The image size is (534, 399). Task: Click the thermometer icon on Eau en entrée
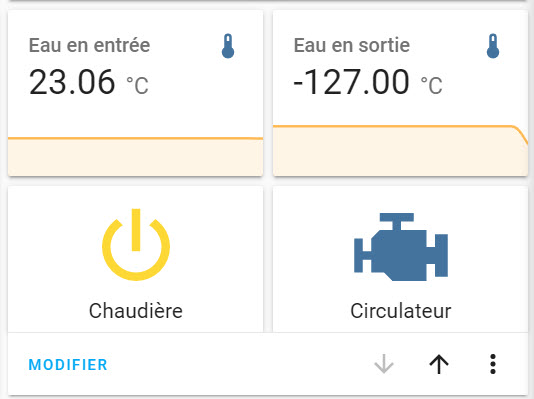[x=228, y=46]
